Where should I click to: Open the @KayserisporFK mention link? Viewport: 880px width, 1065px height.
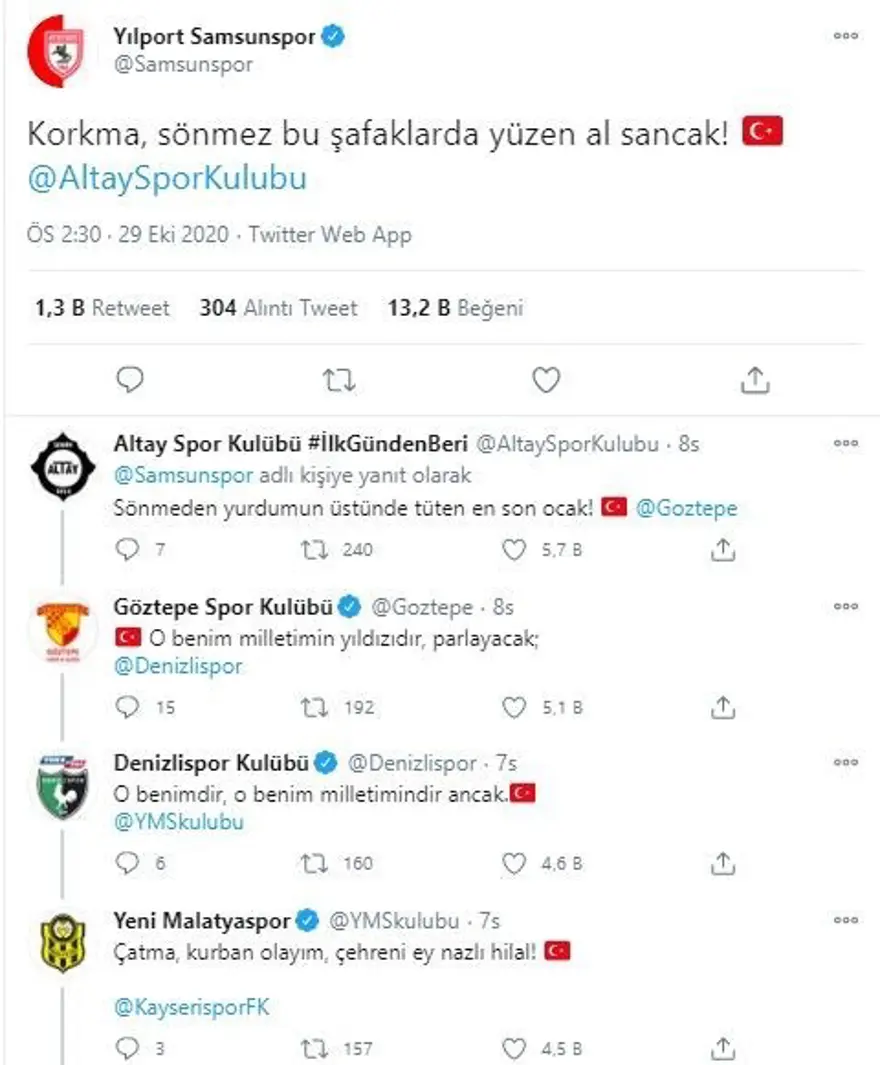(193, 1007)
